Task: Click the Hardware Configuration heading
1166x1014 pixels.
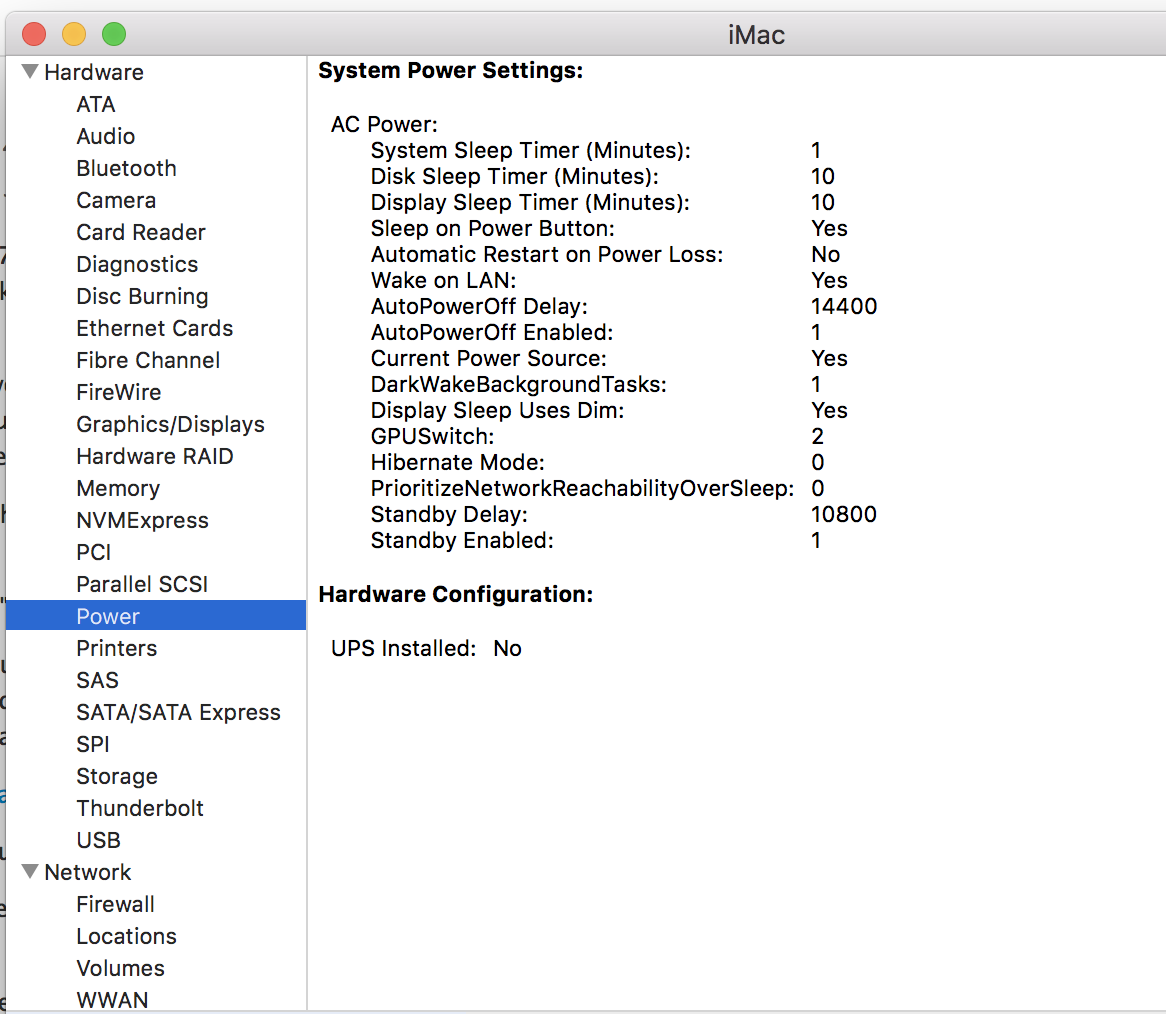Action: tap(456, 594)
